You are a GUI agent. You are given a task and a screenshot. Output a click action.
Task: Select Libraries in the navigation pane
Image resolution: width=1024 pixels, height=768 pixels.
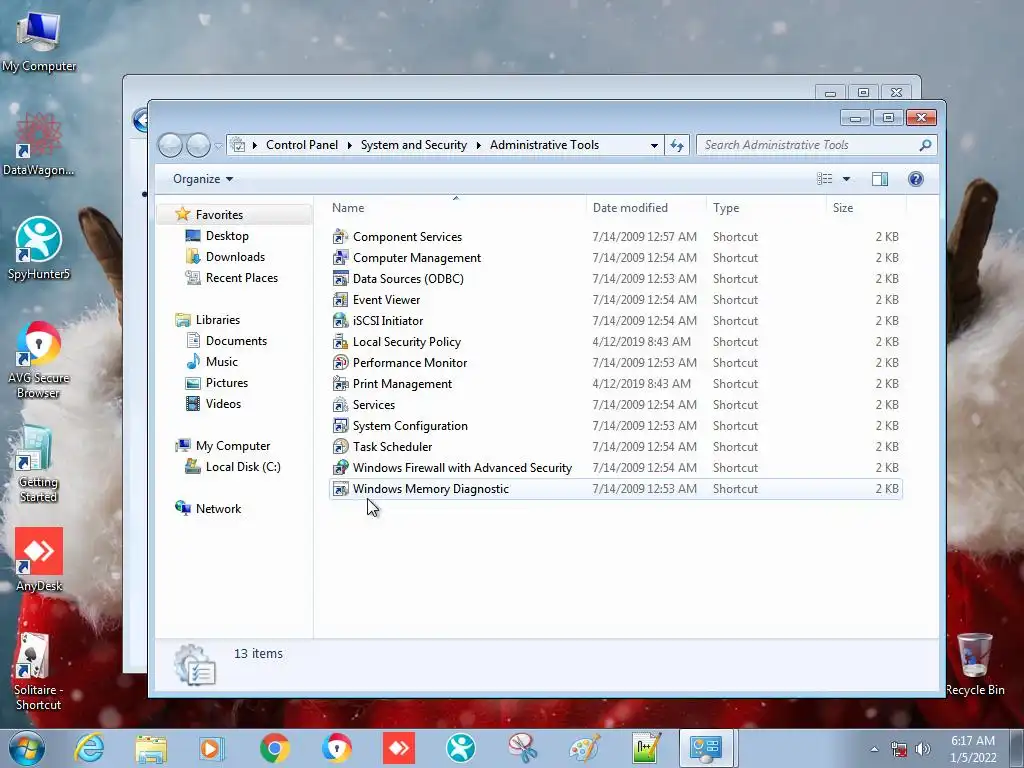coord(217,320)
